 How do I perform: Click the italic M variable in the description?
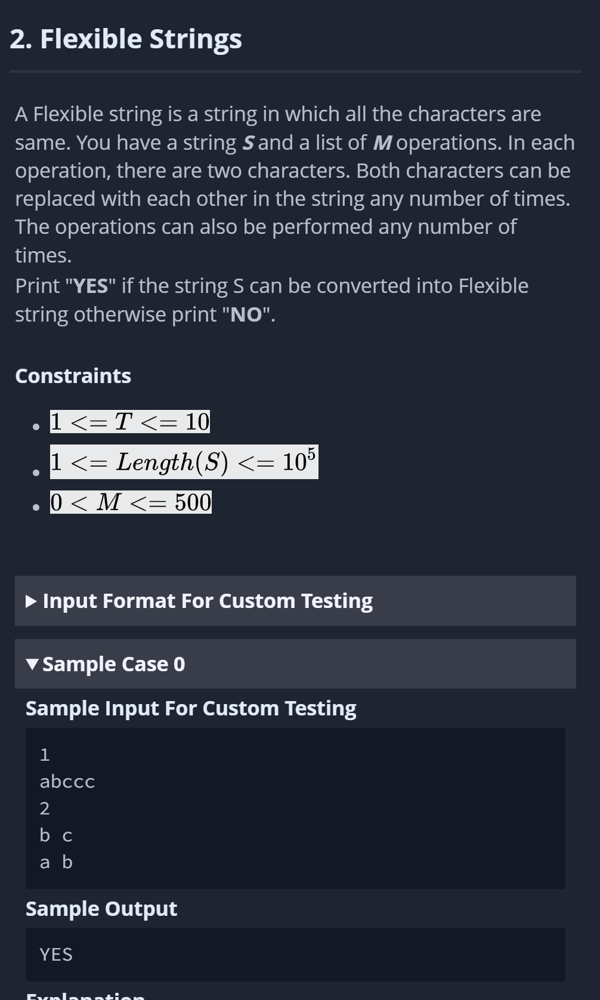coord(382,143)
